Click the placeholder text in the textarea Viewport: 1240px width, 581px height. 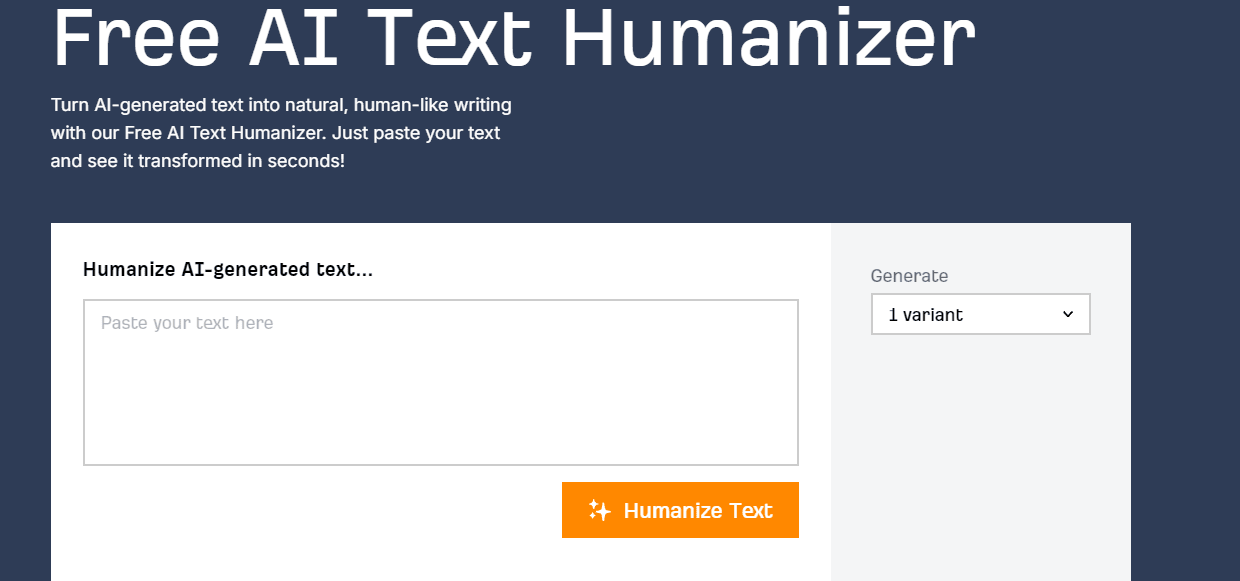pyautogui.click(x=187, y=323)
